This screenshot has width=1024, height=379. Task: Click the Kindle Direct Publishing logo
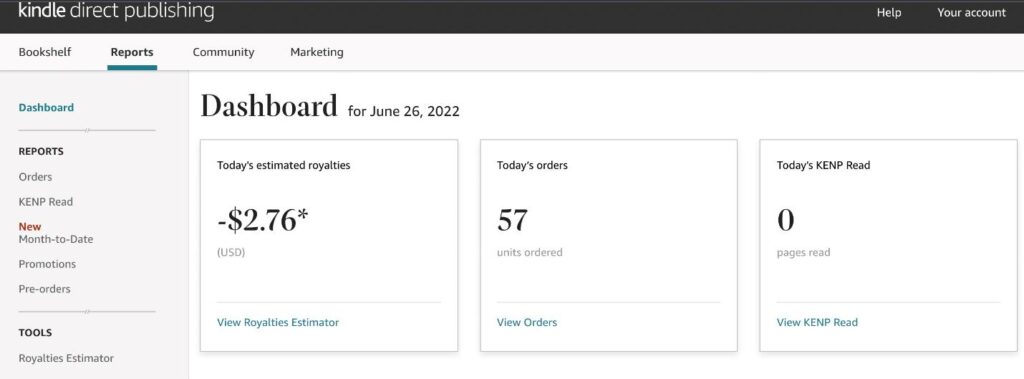tap(116, 11)
